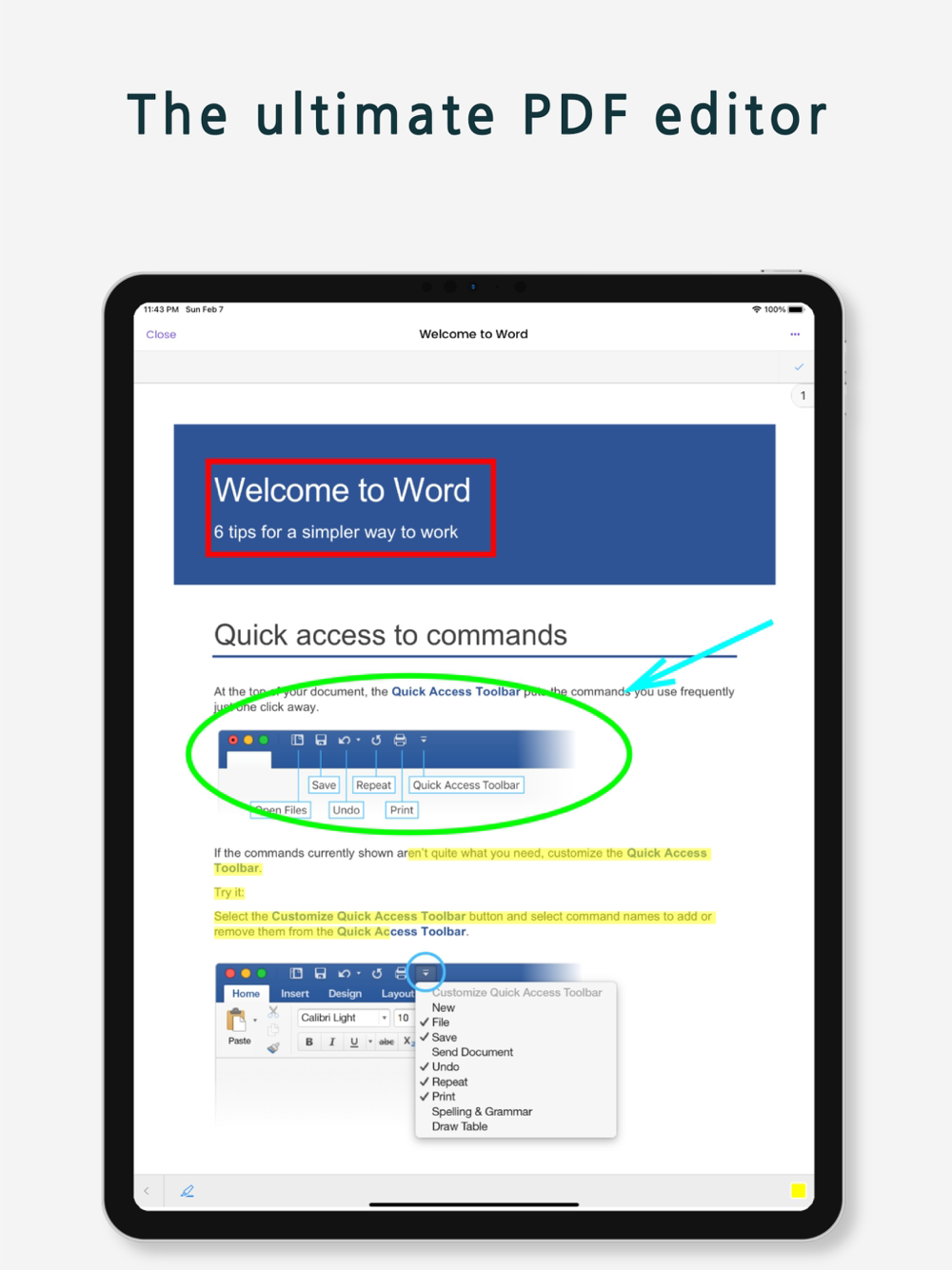Viewport: 952px width, 1270px height.
Task: Click the save disk icon above the Insert tab
Action: pyautogui.click(x=320, y=973)
